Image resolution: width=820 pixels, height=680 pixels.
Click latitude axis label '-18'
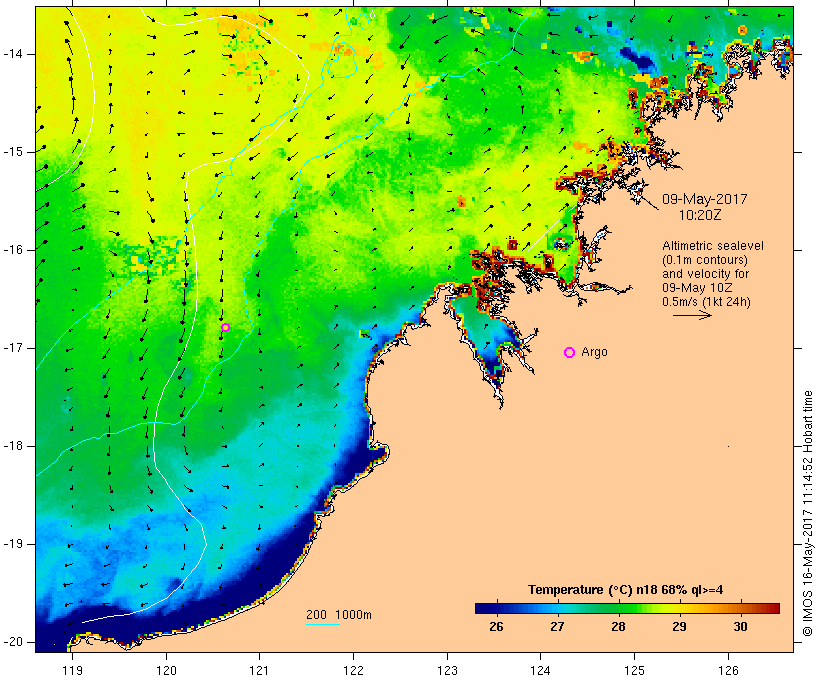point(13,446)
